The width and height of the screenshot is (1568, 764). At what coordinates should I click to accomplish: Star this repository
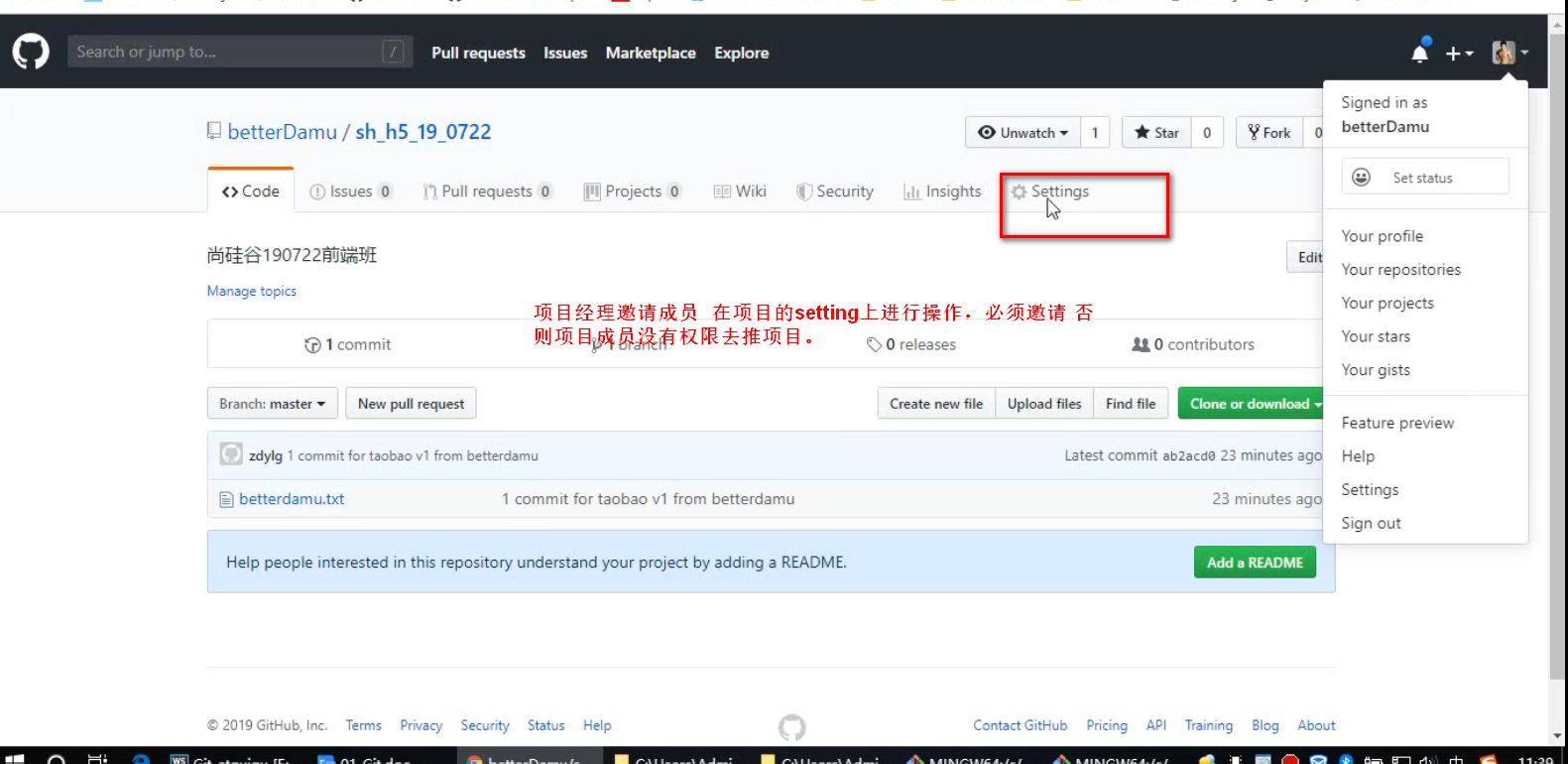(x=1156, y=132)
